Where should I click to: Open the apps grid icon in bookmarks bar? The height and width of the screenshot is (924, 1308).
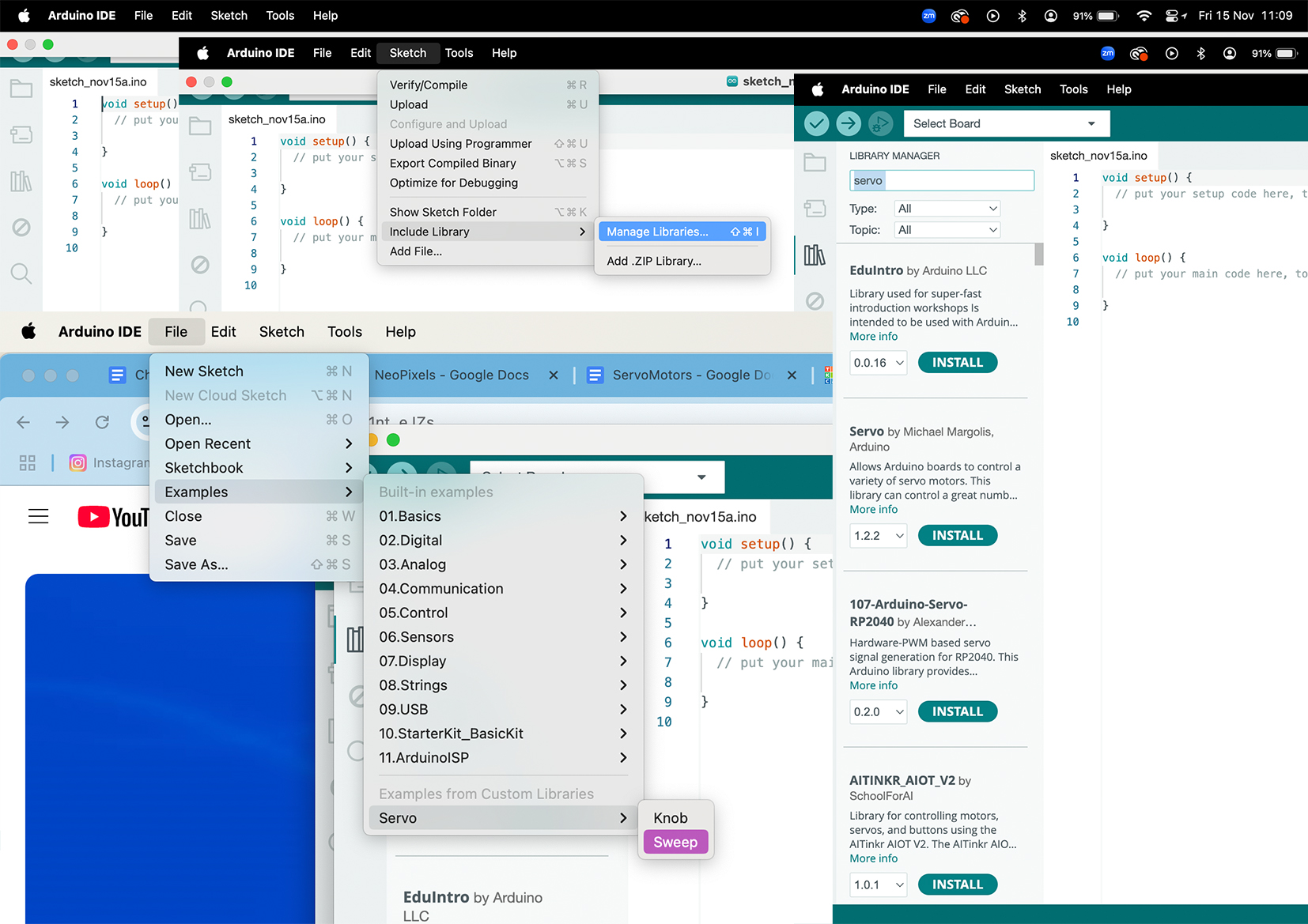pyautogui.click(x=28, y=462)
